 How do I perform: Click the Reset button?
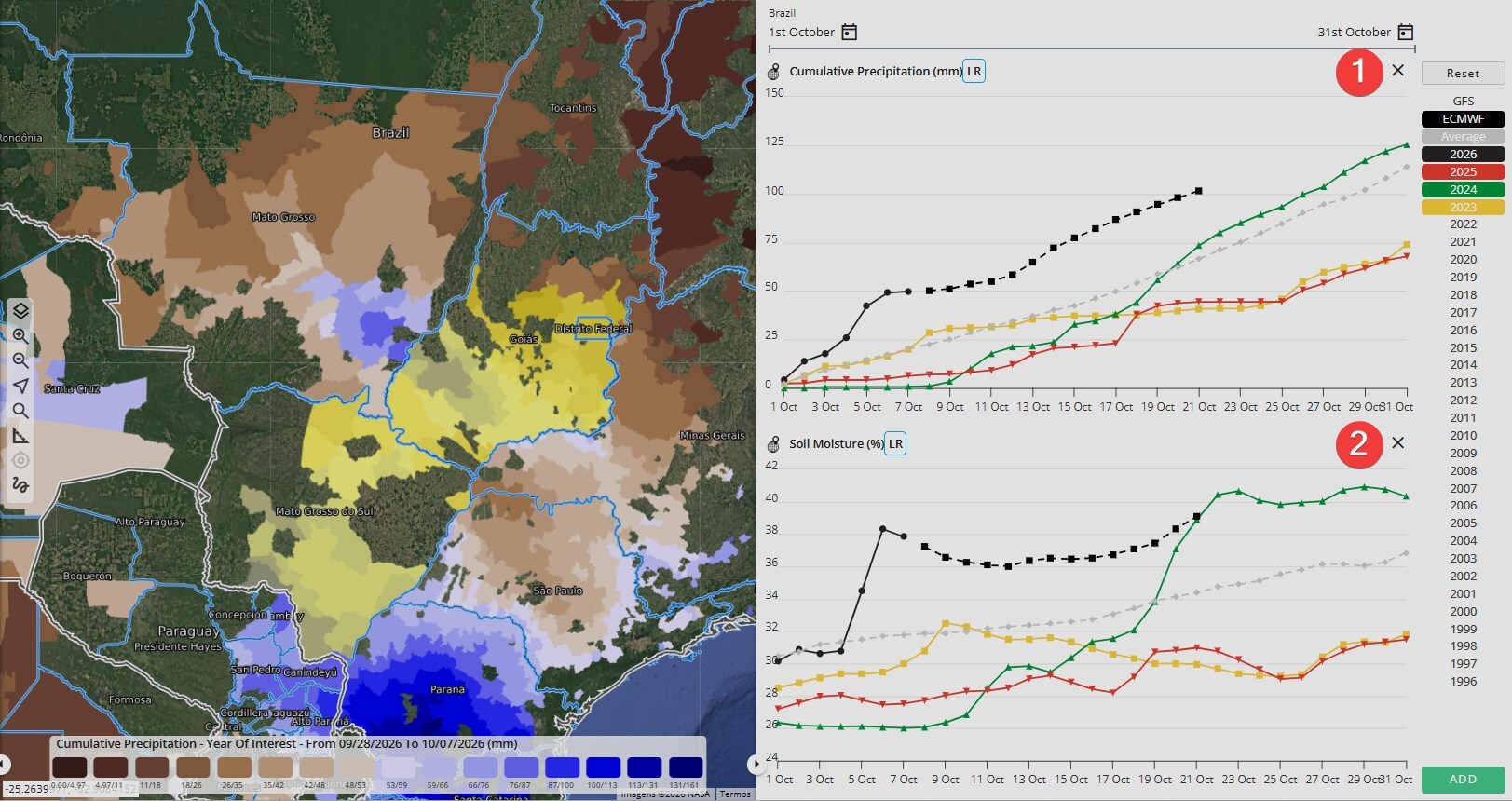coord(1463,74)
